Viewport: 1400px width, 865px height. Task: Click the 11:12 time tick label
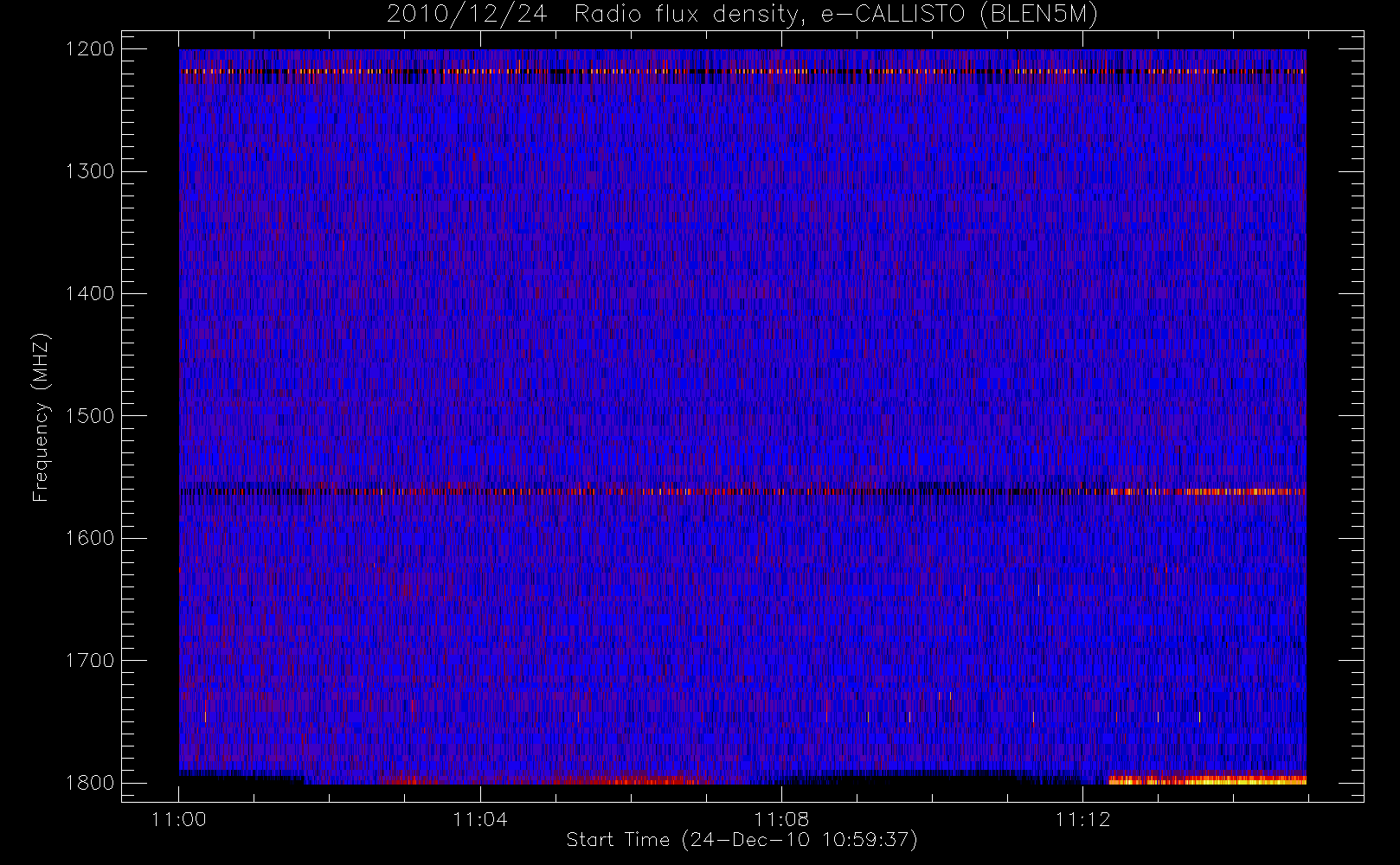1082,819
